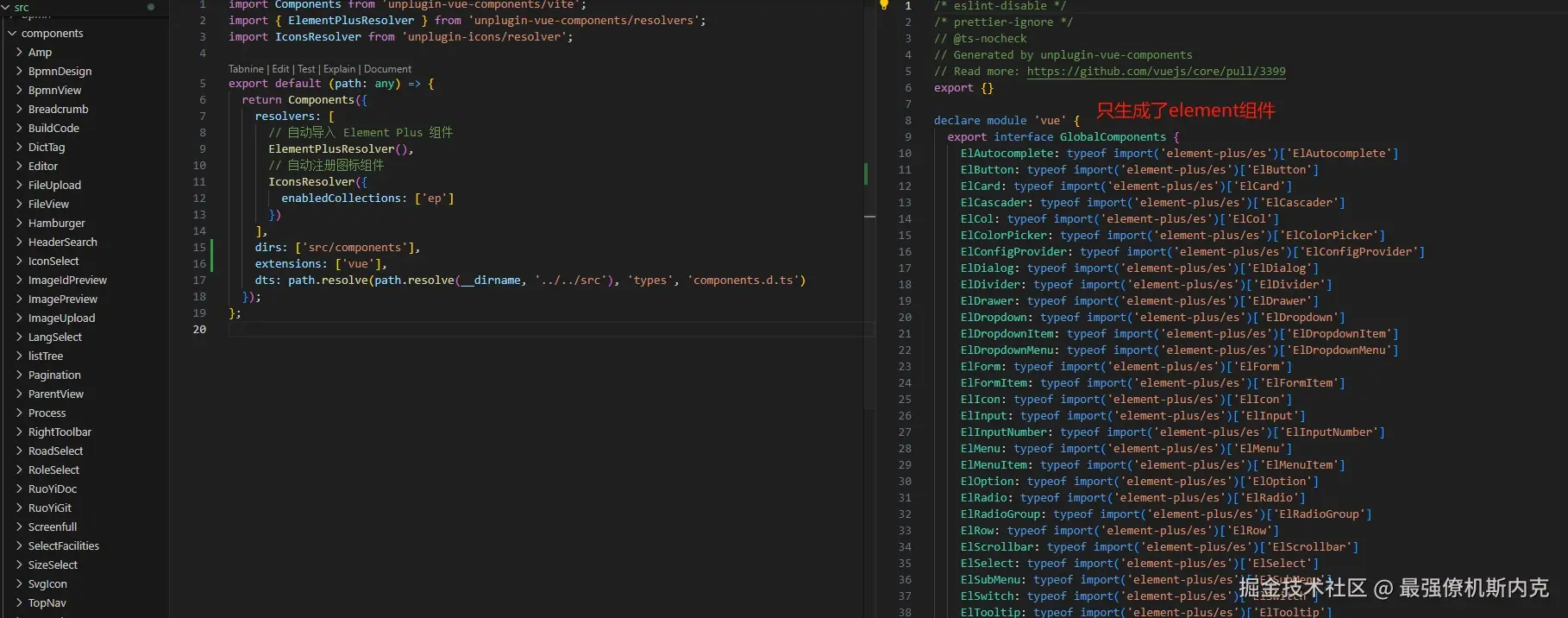Click the Explain code lens action
The image size is (1568, 618).
[x=339, y=69]
